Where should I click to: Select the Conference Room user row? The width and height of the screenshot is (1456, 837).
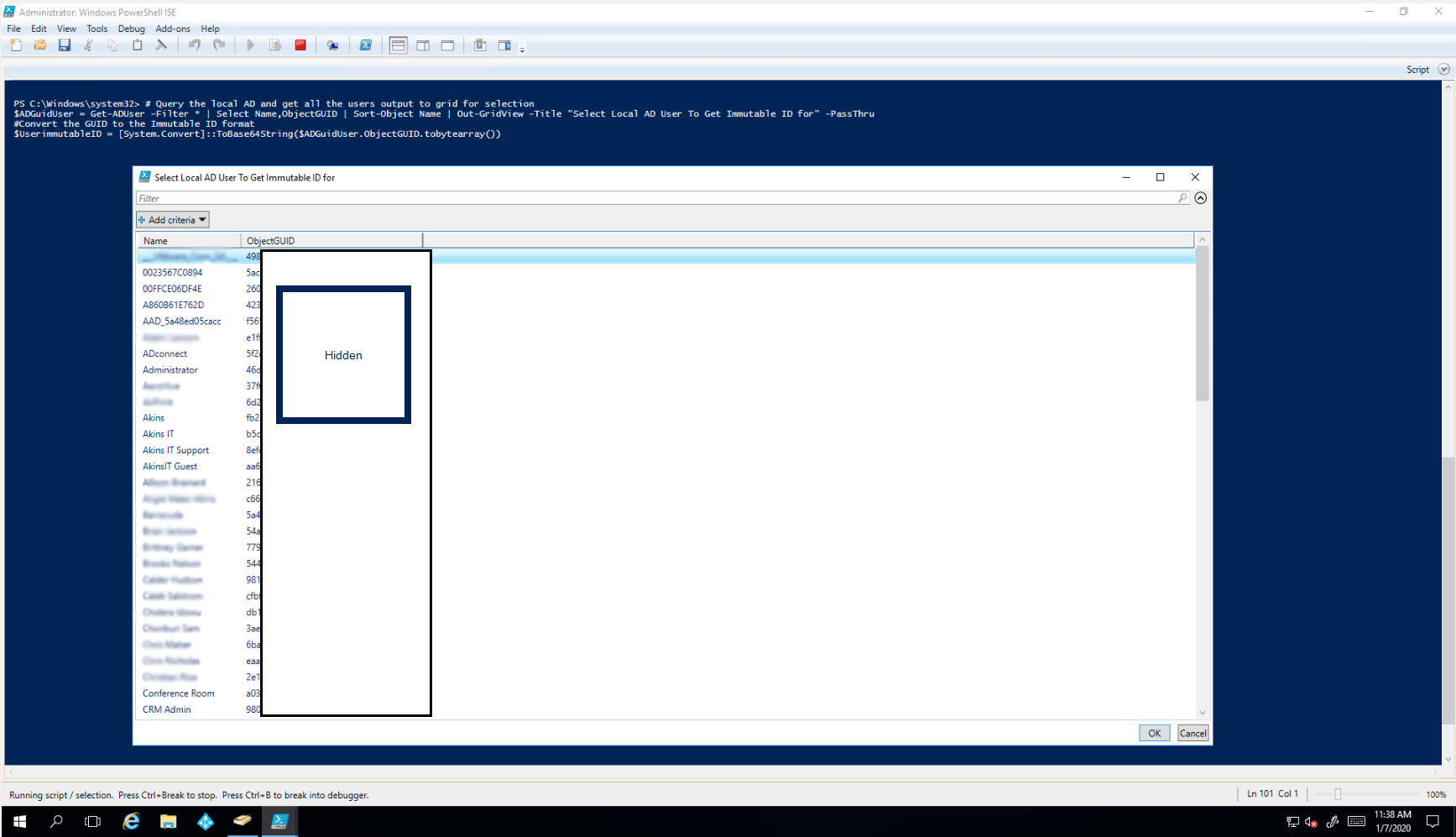tap(178, 693)
